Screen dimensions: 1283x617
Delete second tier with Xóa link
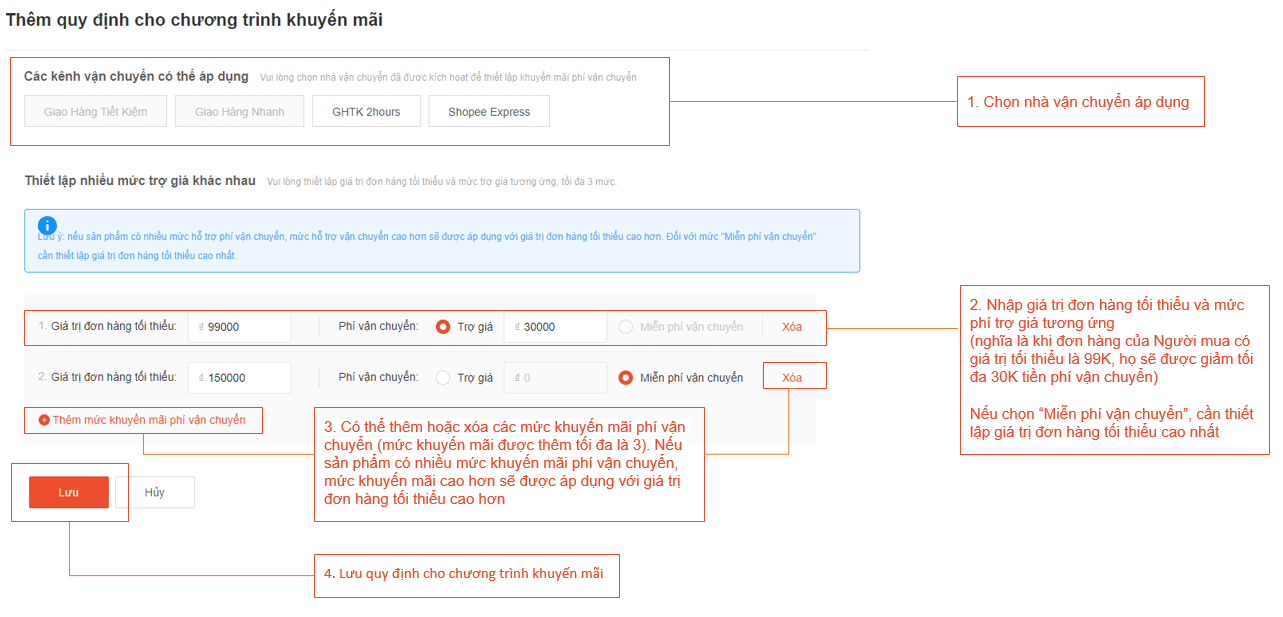tap(792, 378)
